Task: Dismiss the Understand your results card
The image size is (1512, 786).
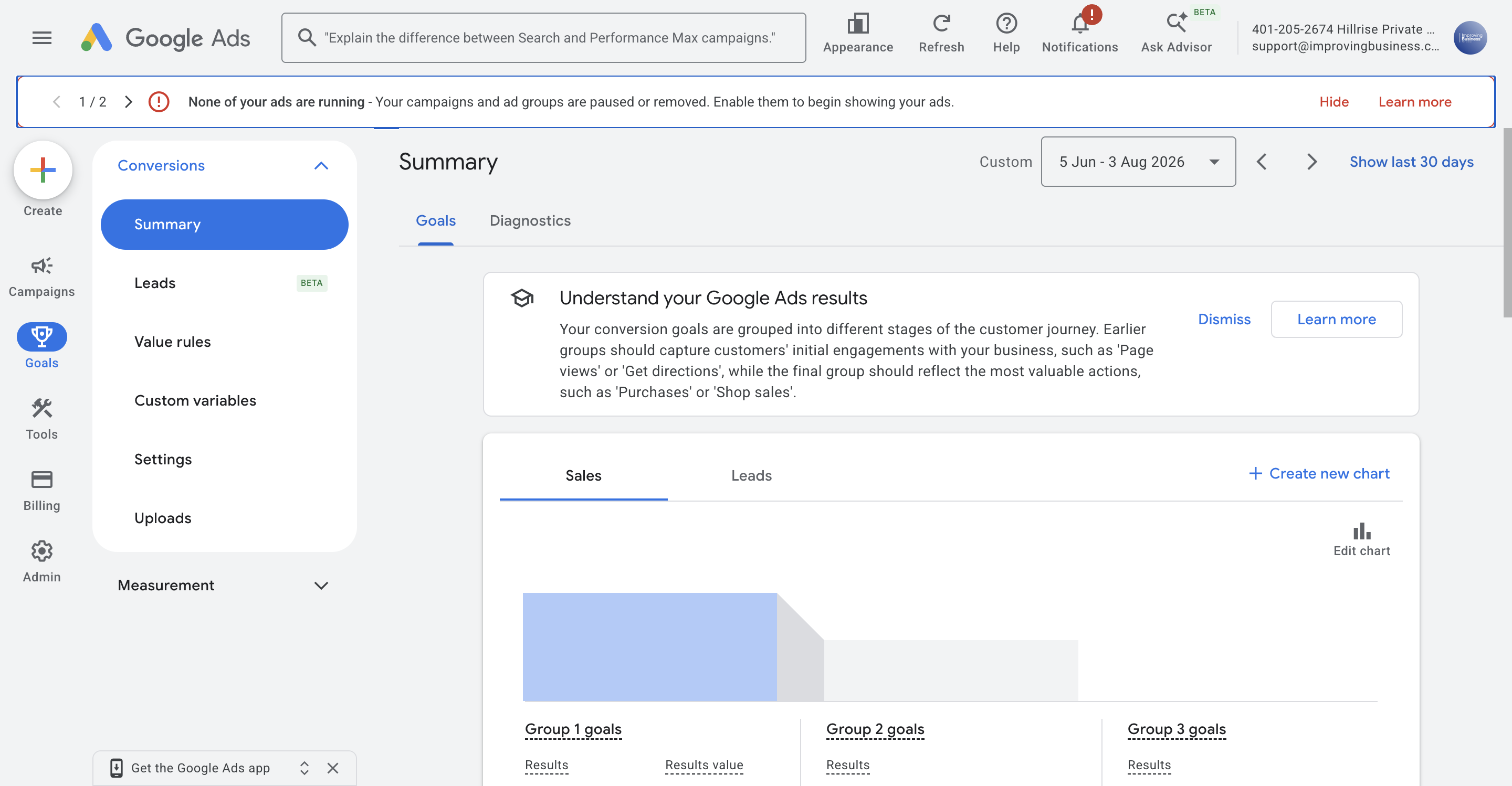Action: [x=1224, y=319]
